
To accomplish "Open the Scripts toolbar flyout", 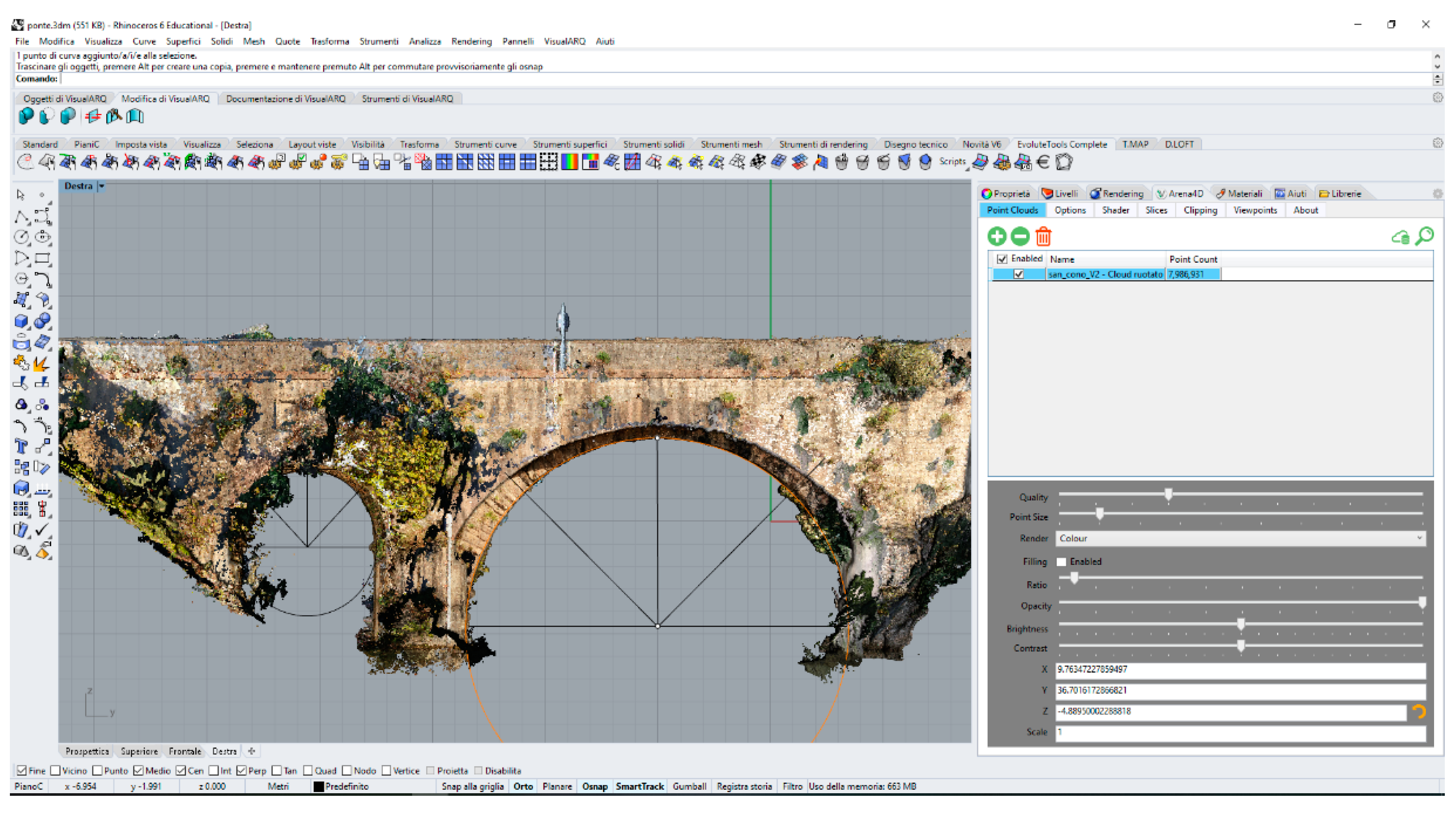I will point(953,162).
